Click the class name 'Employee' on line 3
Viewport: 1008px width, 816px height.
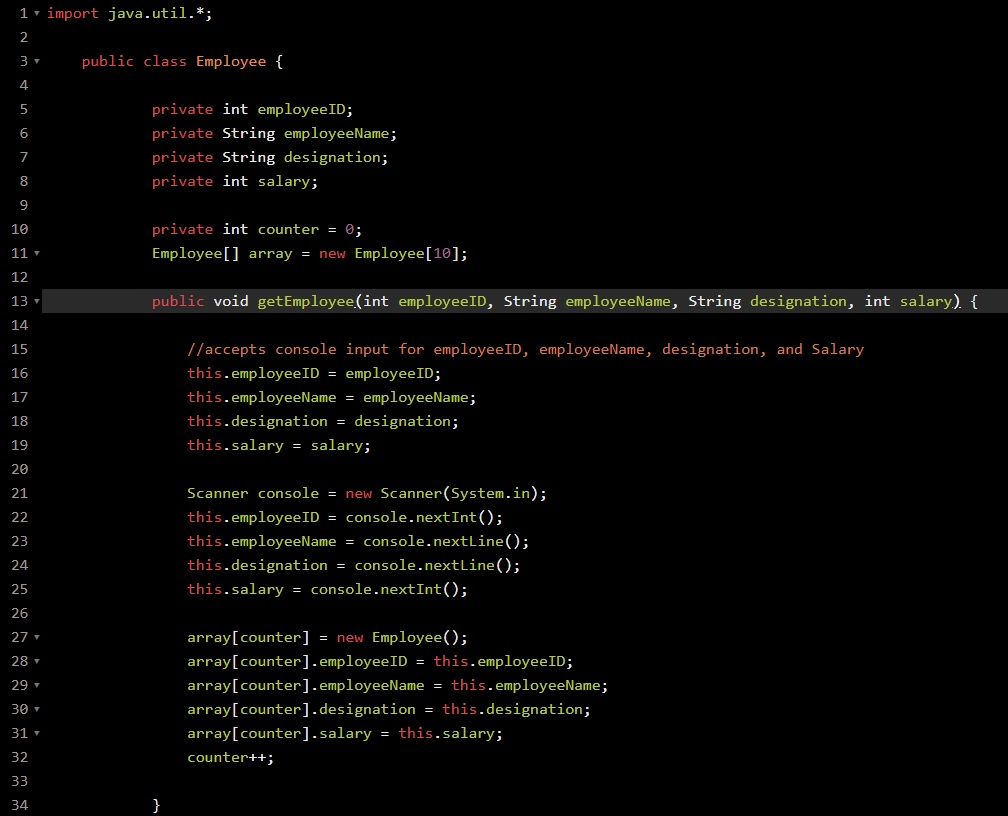click(231, 61)
